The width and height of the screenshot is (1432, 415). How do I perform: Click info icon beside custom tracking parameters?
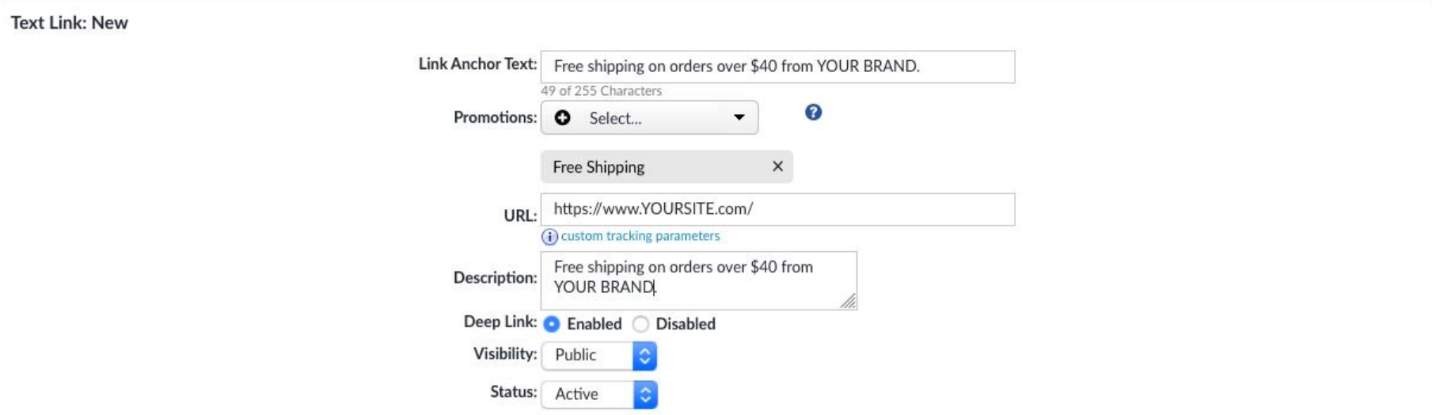549,237
